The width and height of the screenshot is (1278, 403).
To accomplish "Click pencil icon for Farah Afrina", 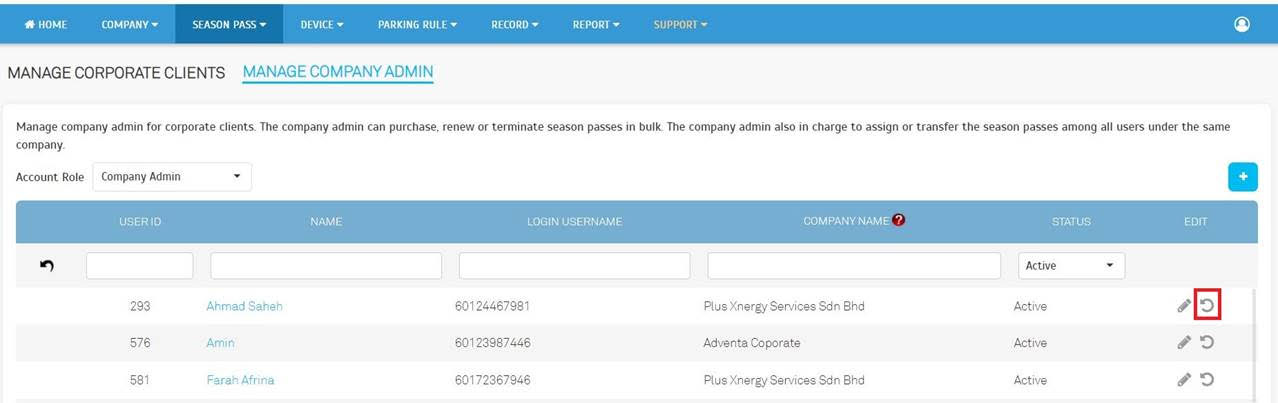I will (1184, 380).
